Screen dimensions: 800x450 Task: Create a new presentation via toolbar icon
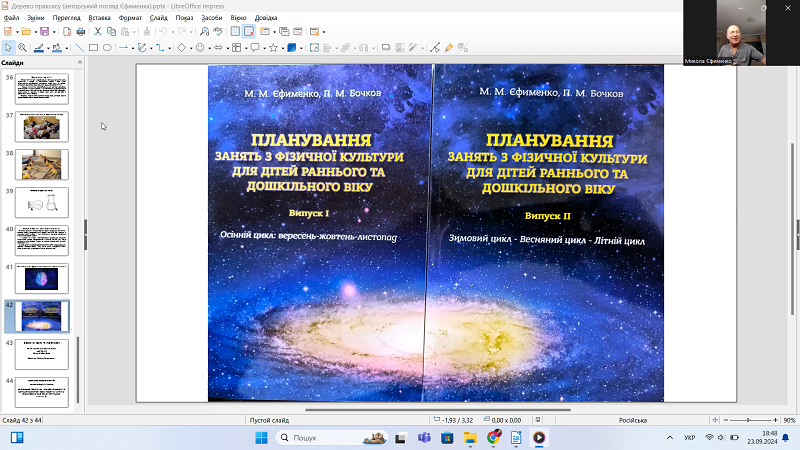8,32
